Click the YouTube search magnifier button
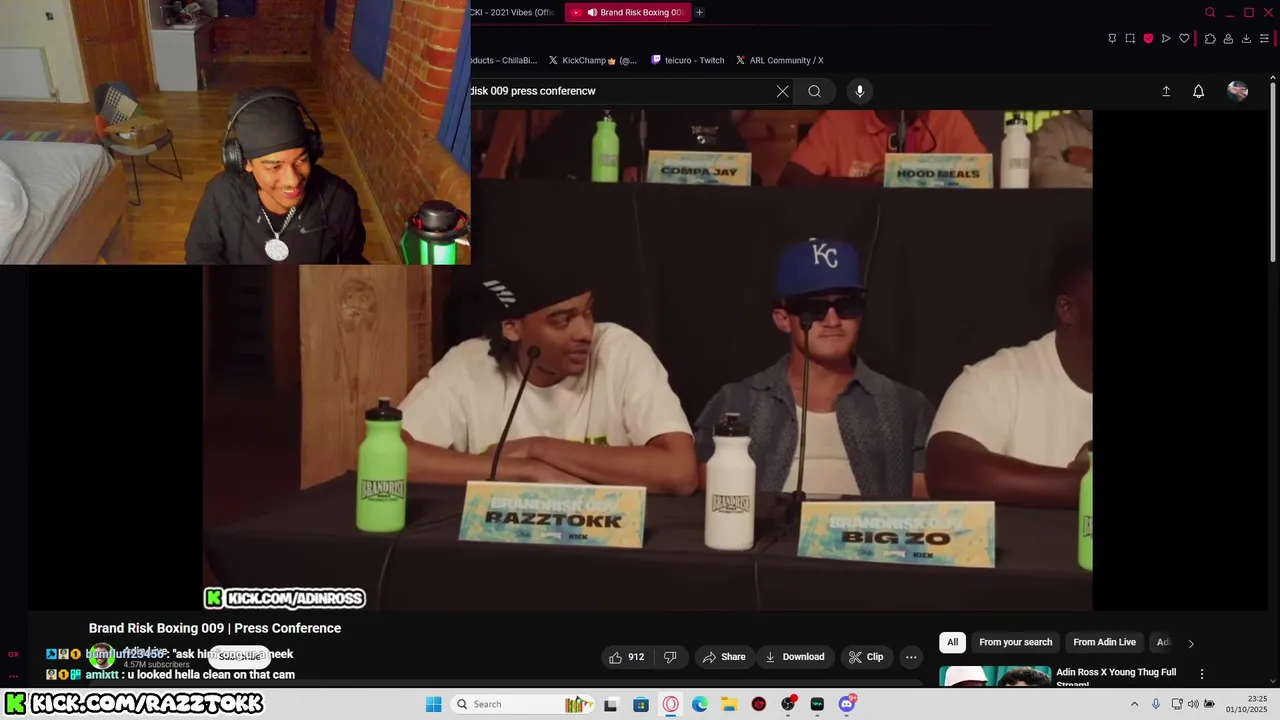This screenshot has height=720, width=1280. pos(815,91)
